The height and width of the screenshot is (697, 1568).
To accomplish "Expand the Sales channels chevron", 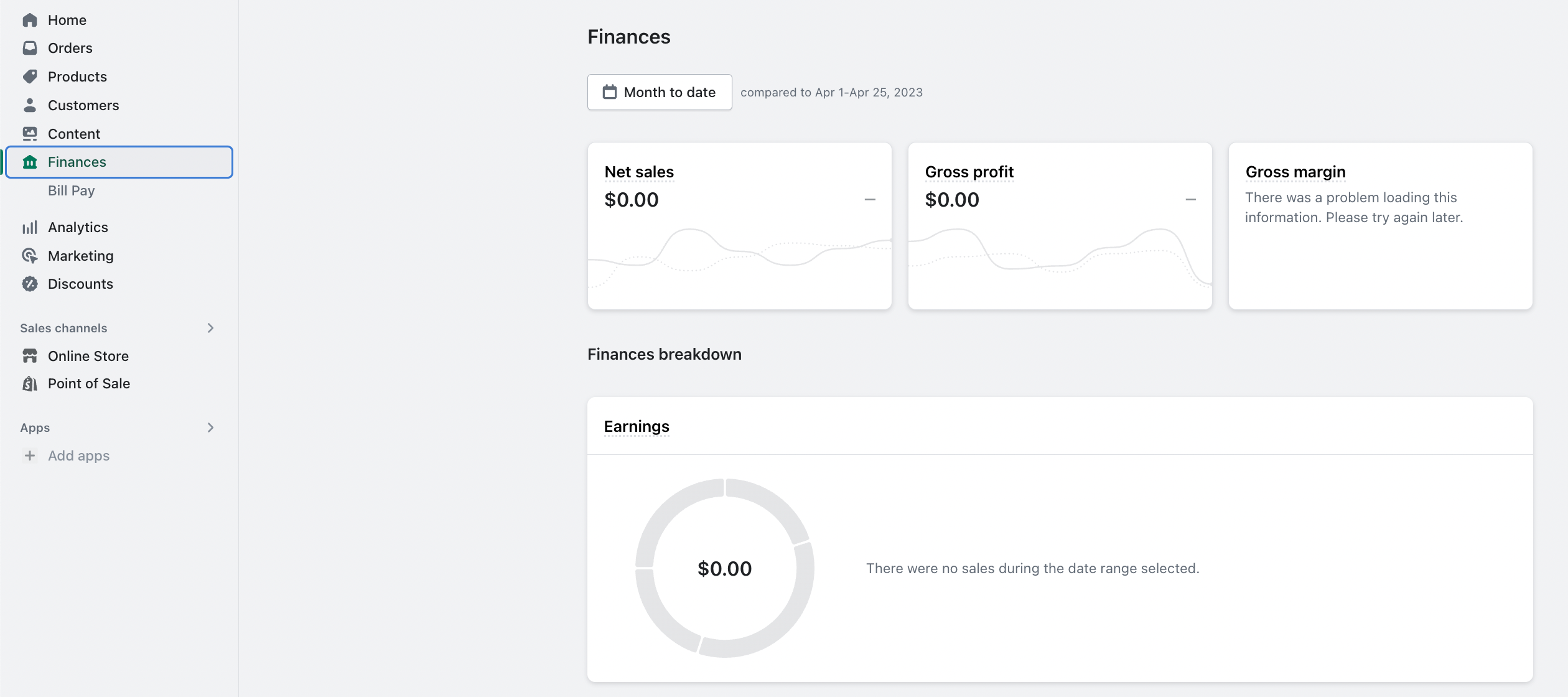I will (210, 328).
